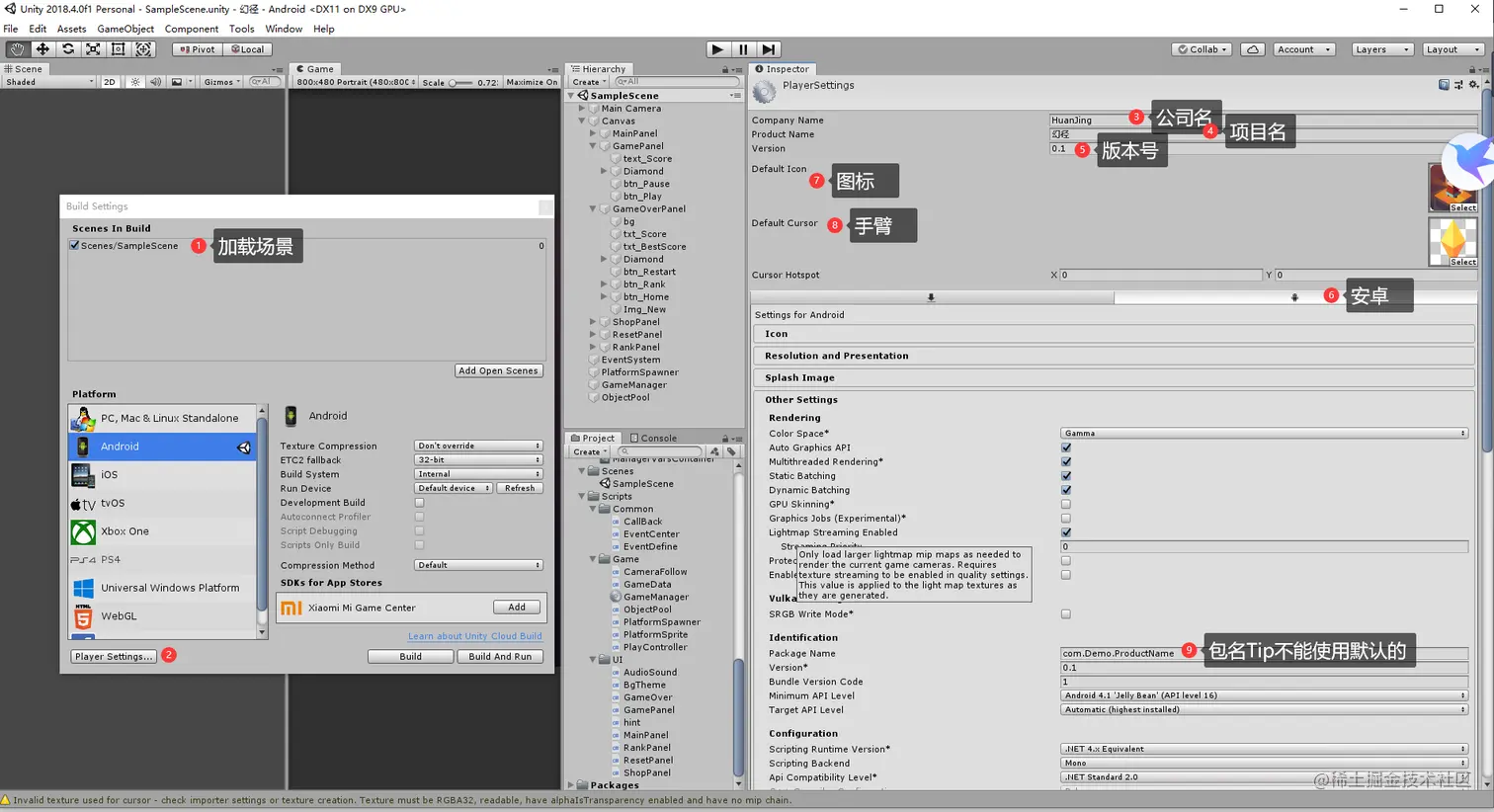Screen dimensions: 1494x812
Task: Click the Refresh button next to Run Device
Action: click(520, 488)
